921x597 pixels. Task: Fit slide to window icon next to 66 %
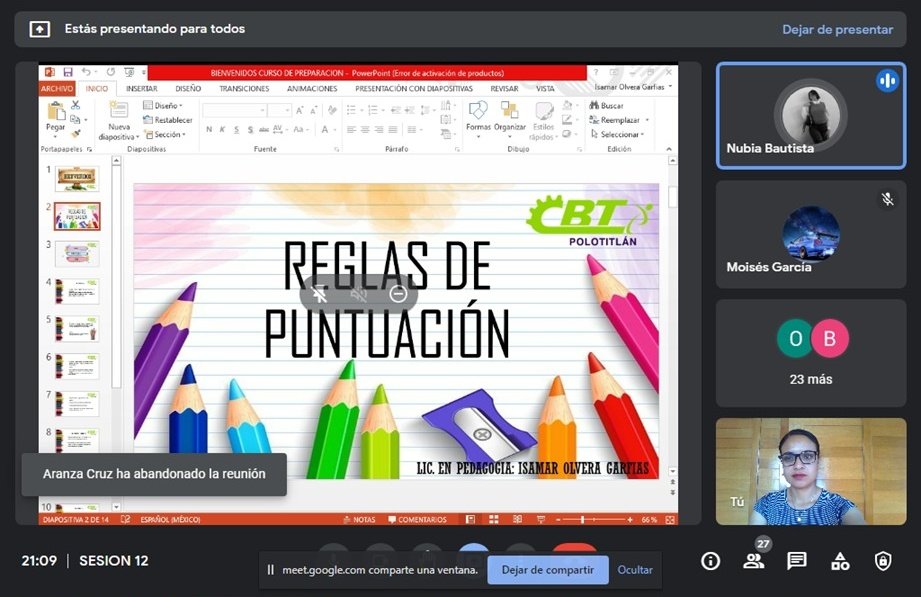coord(670,519)
